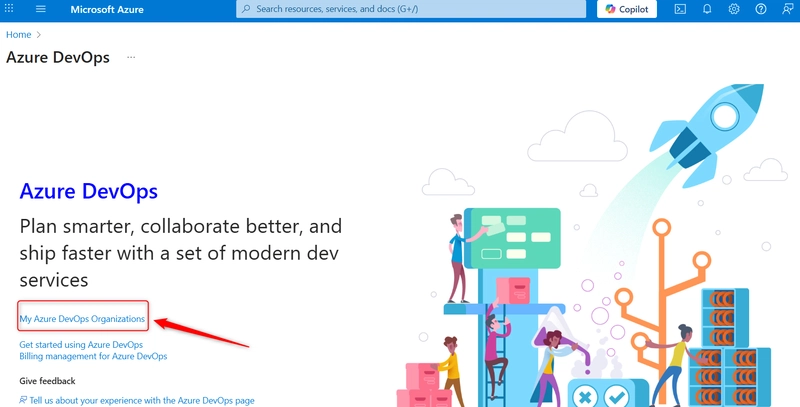Click the Azure DevOps page title
800x407 pixels.
point(58,57)
